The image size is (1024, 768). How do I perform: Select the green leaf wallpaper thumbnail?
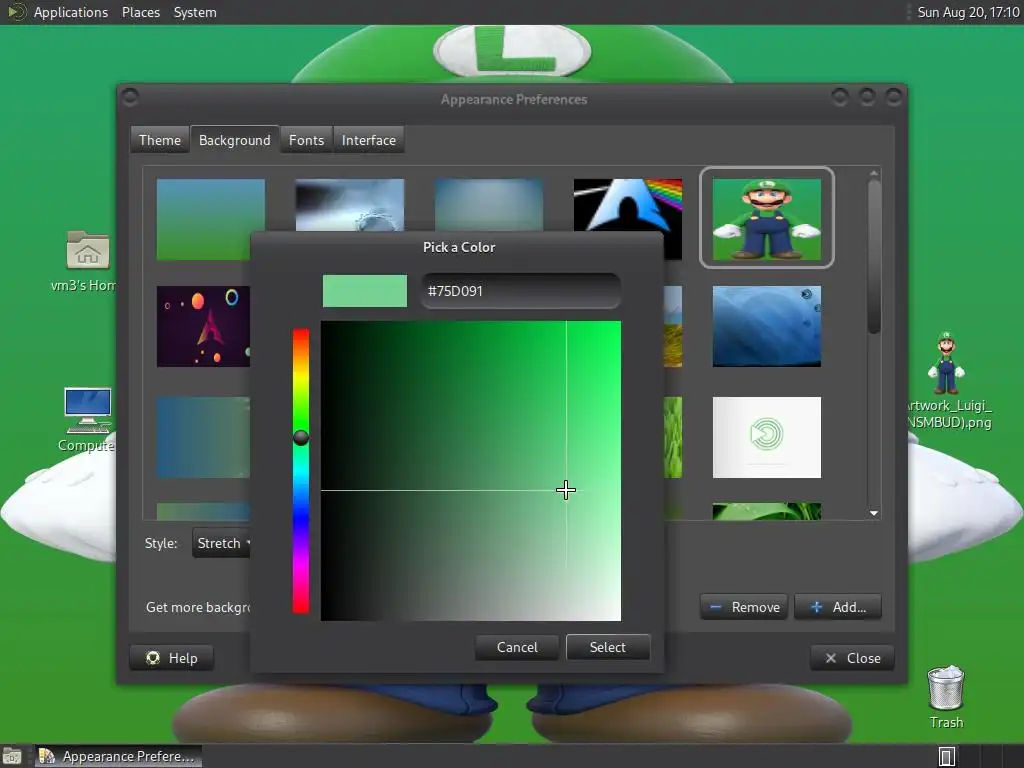click(x=767, y=511)
